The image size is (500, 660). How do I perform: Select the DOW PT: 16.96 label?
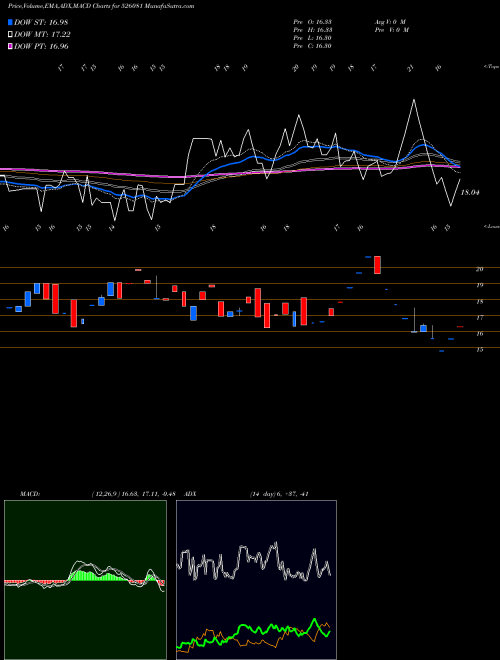41,46
